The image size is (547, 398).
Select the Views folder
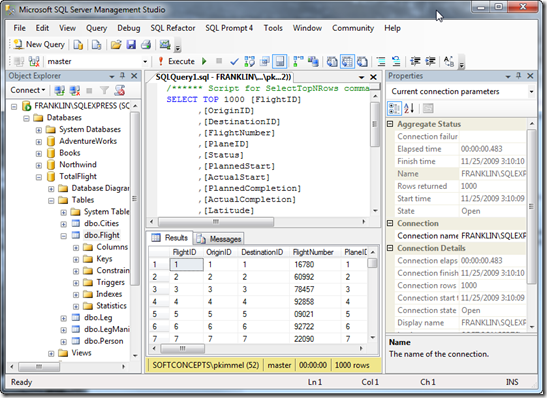(x=81, y=353)
